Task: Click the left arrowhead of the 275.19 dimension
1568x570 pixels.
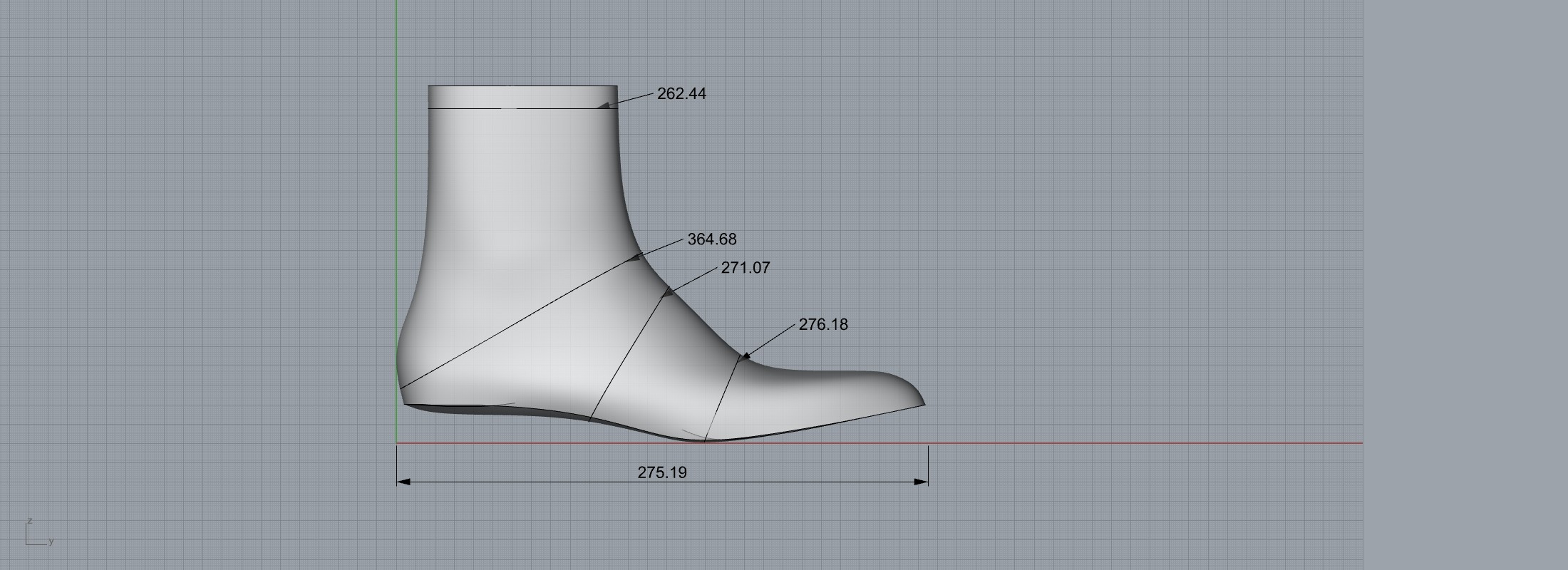Action: pyautogui.click(x=403, y=482)
